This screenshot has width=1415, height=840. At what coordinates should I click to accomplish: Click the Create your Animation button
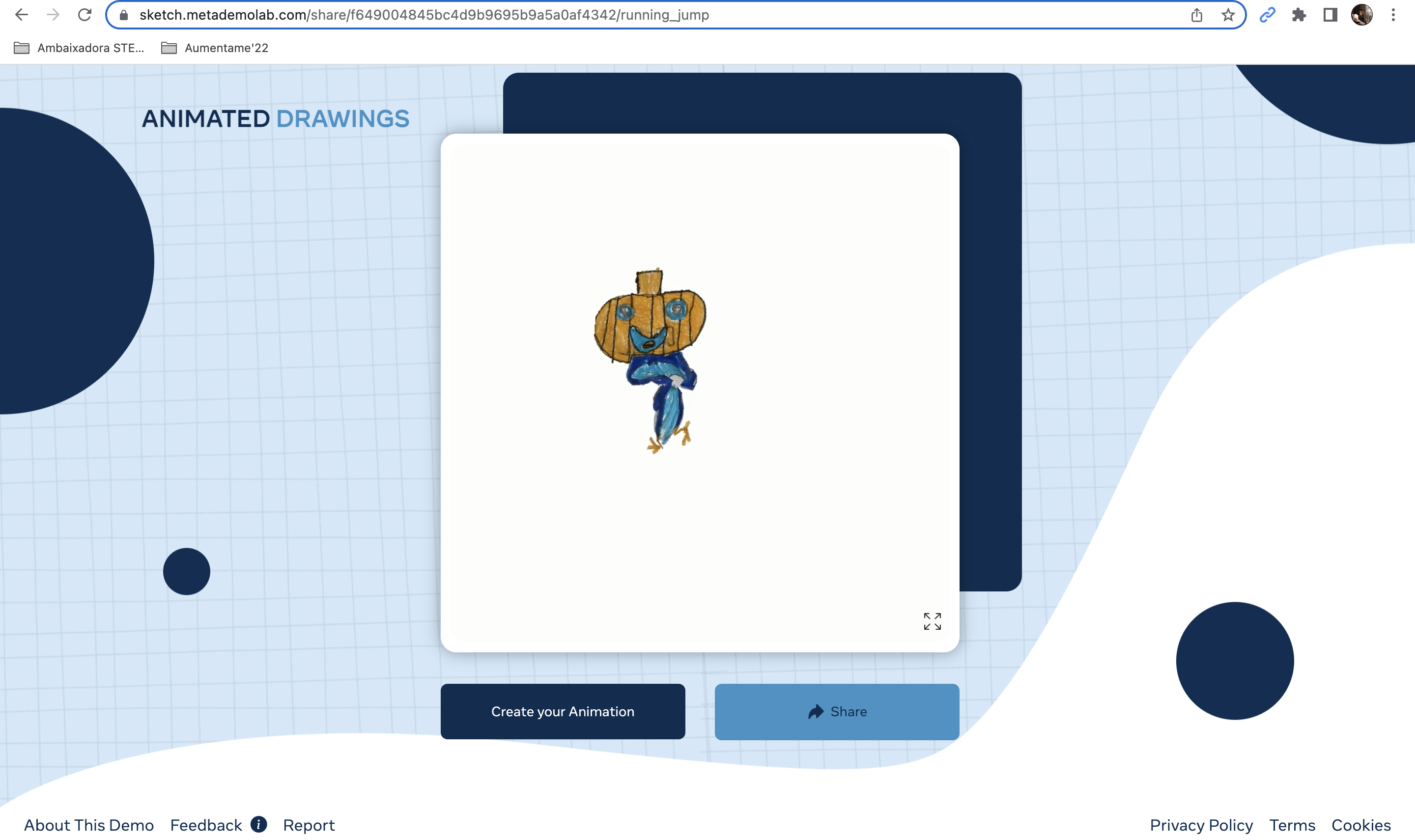[562, 711]
